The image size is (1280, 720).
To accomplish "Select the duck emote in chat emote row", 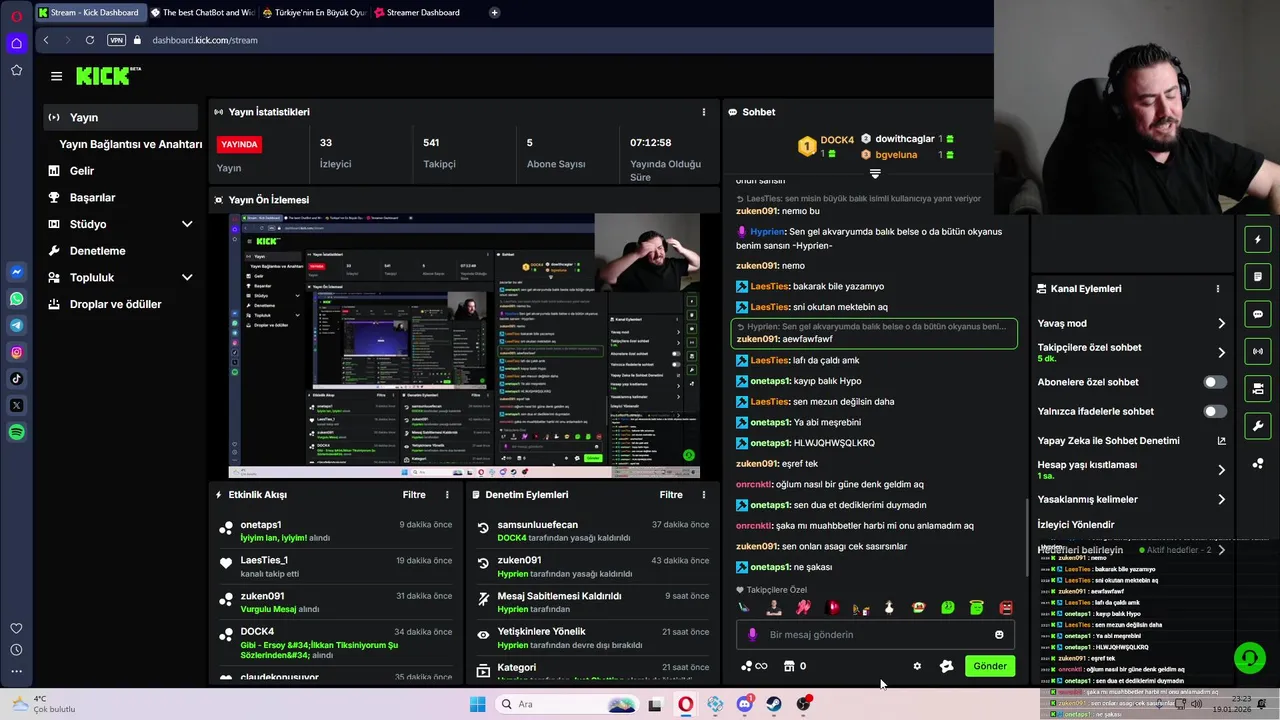I will tap(889, 607).
